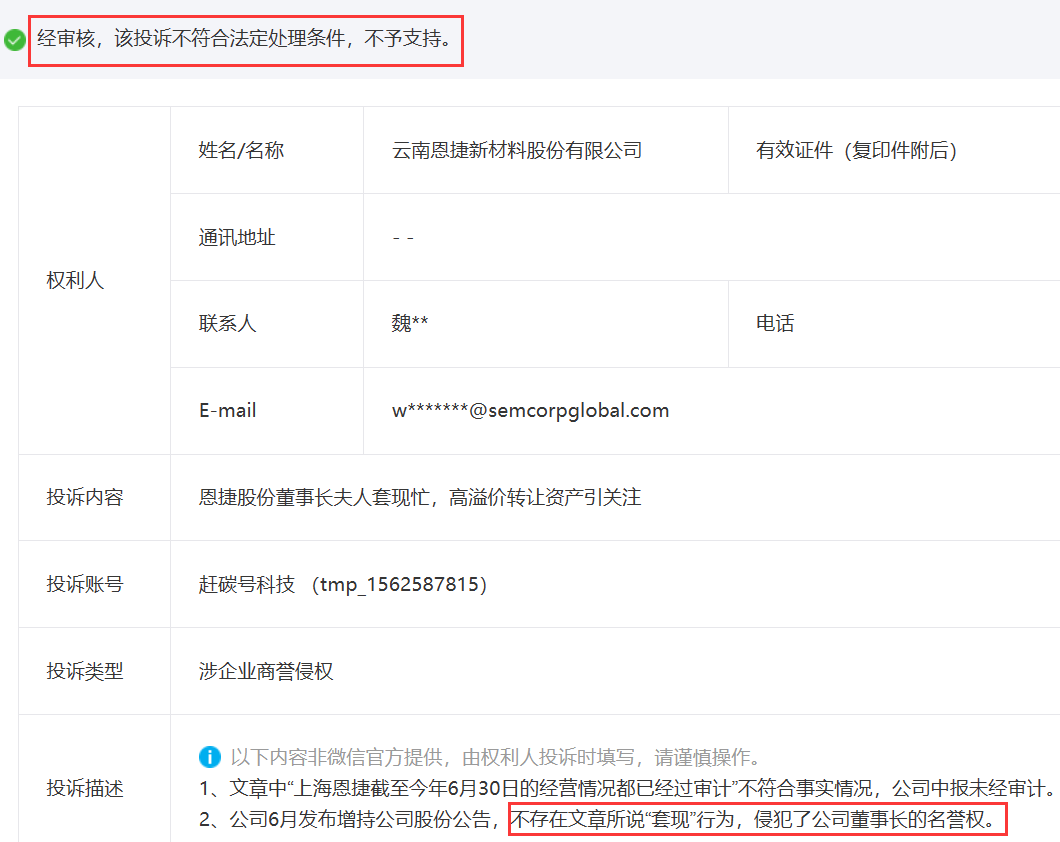Select account 赶碳号科技（tmp_1562587815）

[343, 584]
